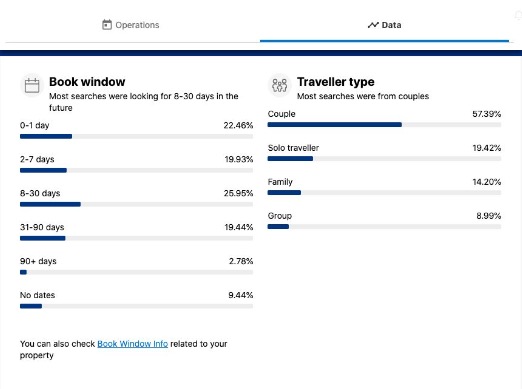
Task: Click the Traveller type people icon
Action: pyautogui.click(x=279, y=85)
